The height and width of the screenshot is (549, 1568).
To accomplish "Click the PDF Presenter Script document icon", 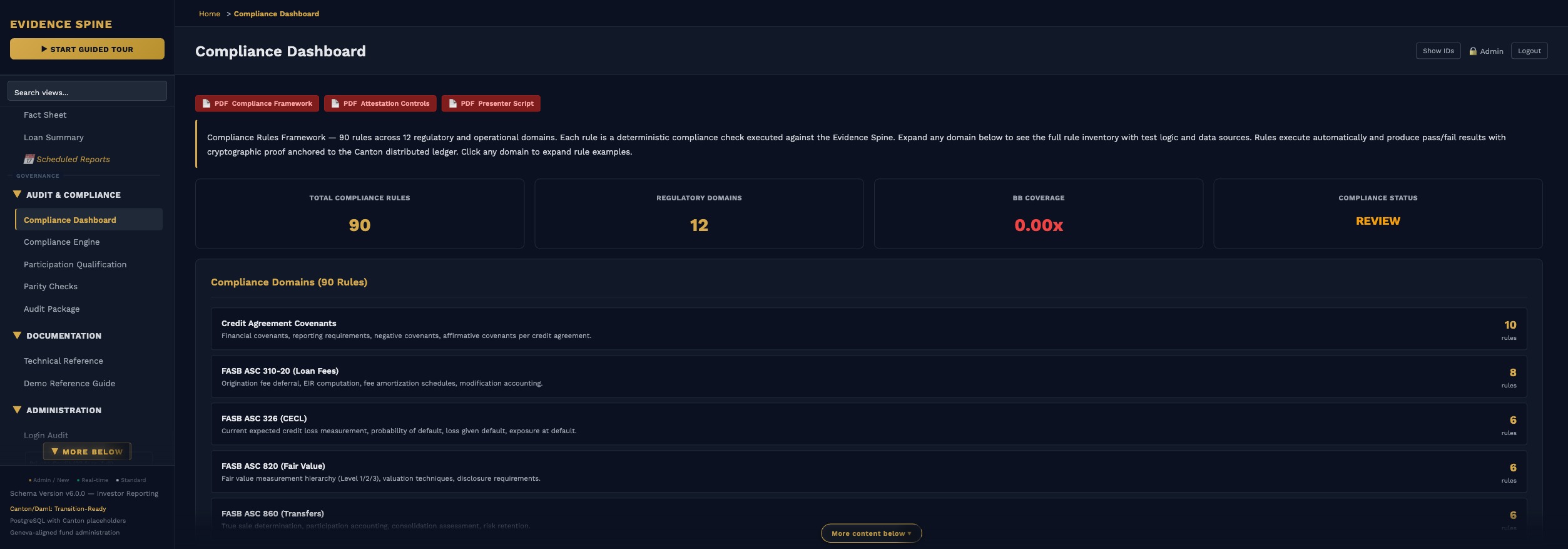I will [452, 104].
